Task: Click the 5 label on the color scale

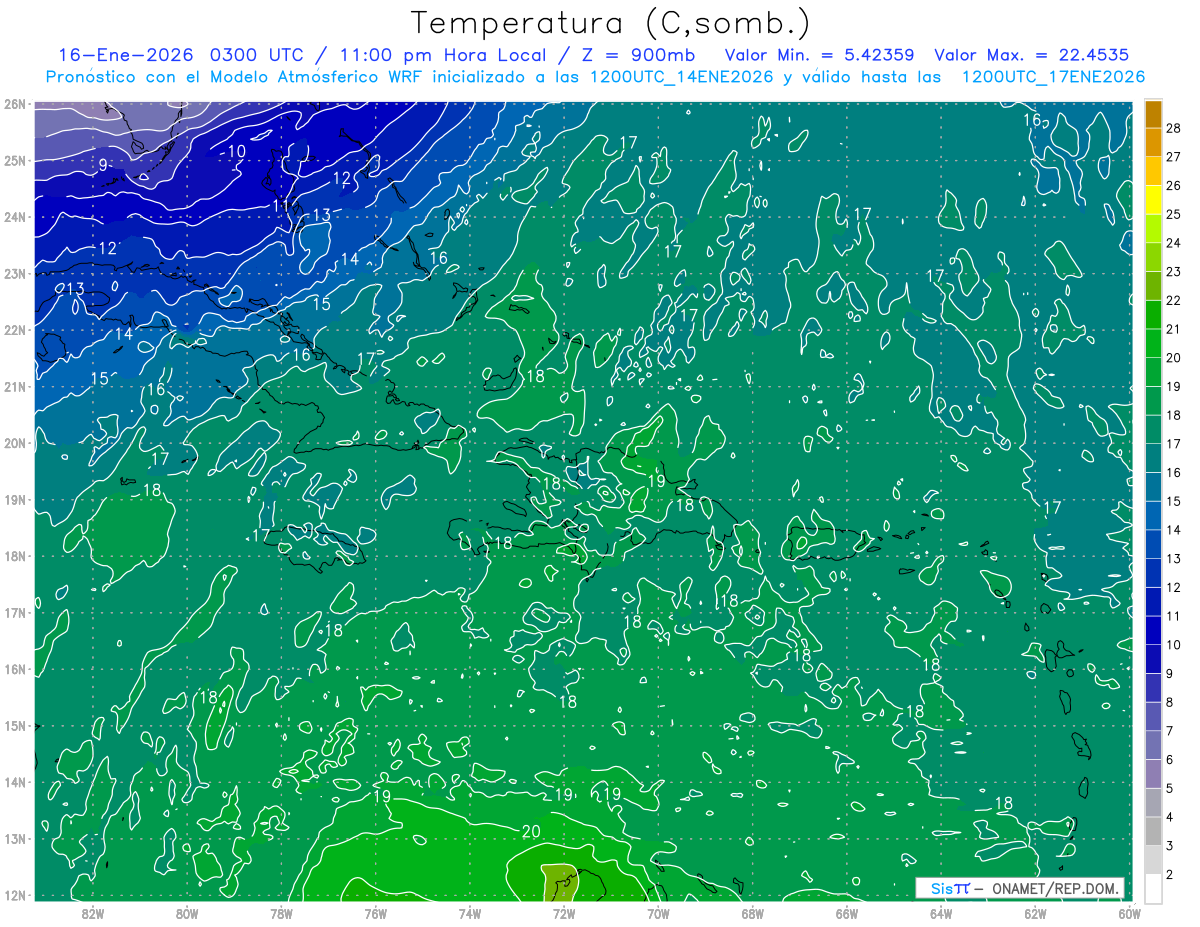Action: (x=1170, y=788)
